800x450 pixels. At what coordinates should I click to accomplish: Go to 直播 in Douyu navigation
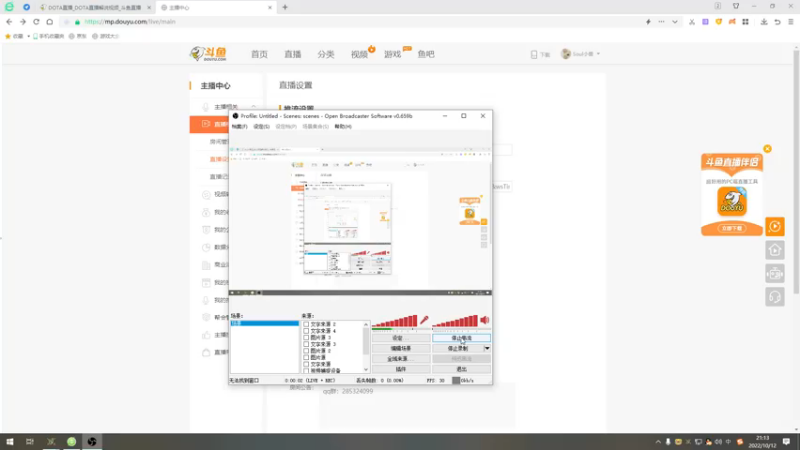(x=293, y=54)
